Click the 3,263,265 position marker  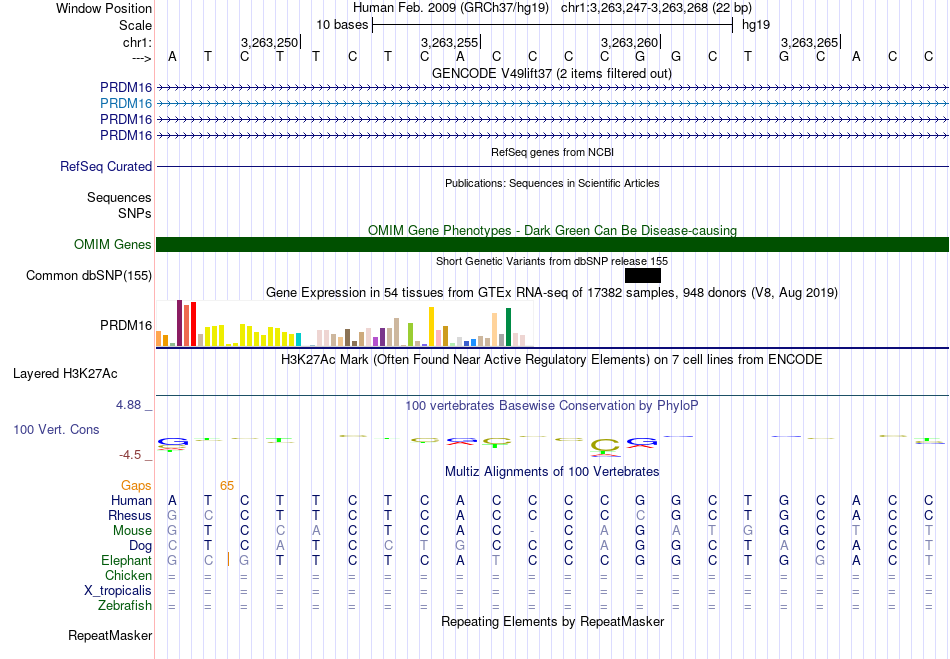coord(809,42)
